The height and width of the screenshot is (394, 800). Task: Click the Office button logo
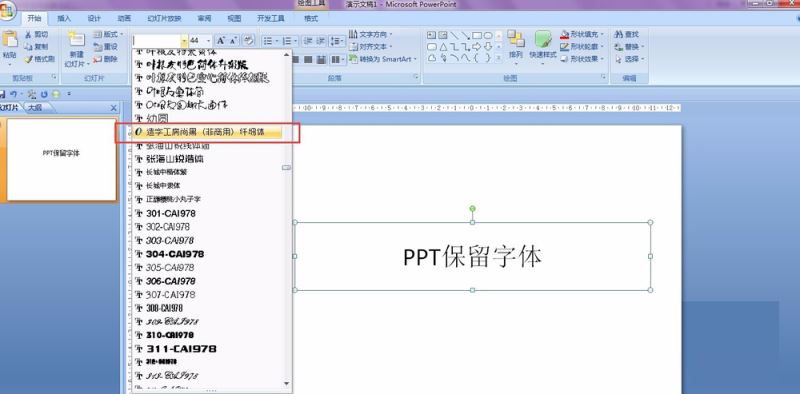[7, 11]
